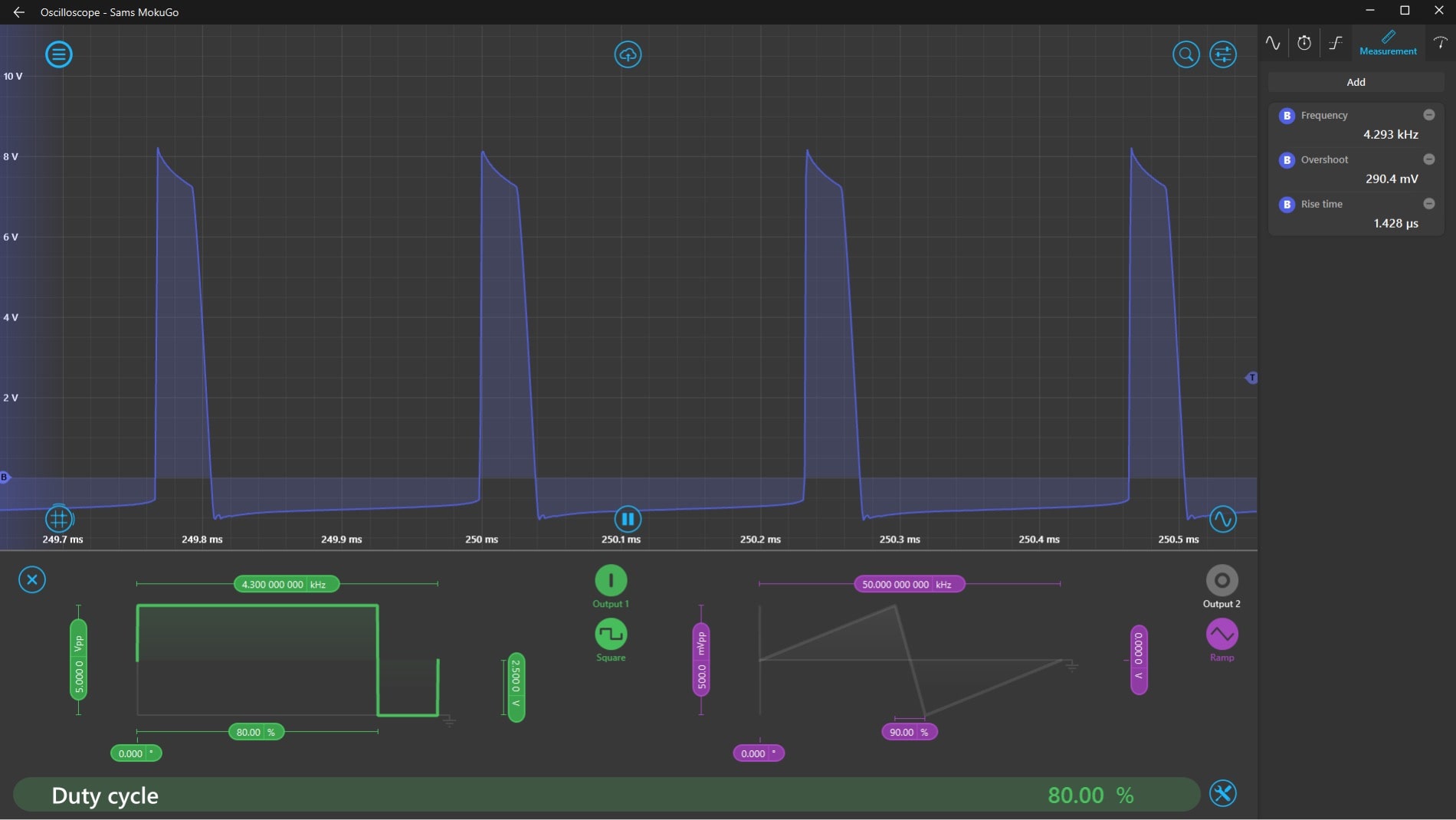Viewport: 1456px width, 820px height.
Task: Pause the oscilloscope acquisition
Action: coord(628,519)
